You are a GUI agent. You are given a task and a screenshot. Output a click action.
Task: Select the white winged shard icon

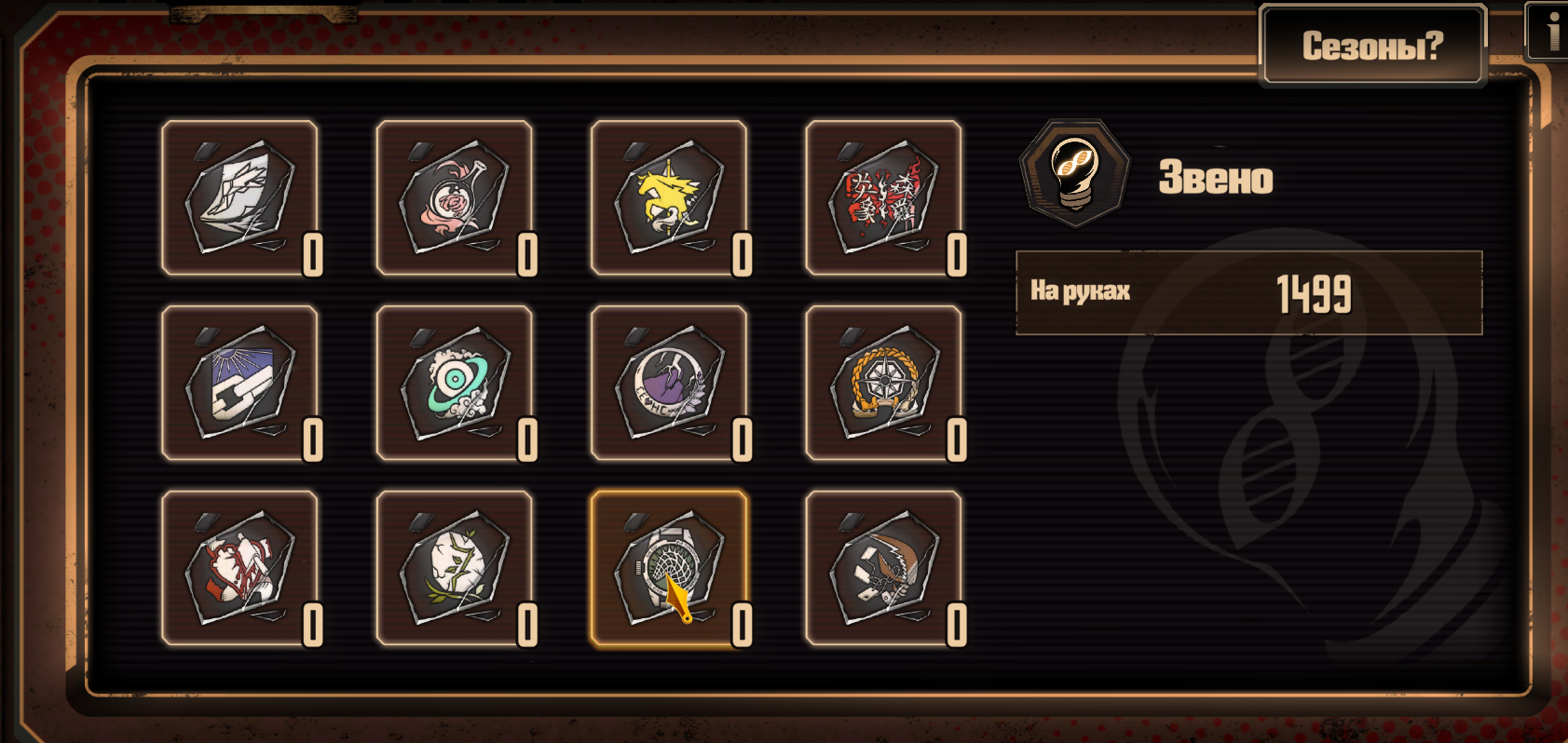point(239,197)
